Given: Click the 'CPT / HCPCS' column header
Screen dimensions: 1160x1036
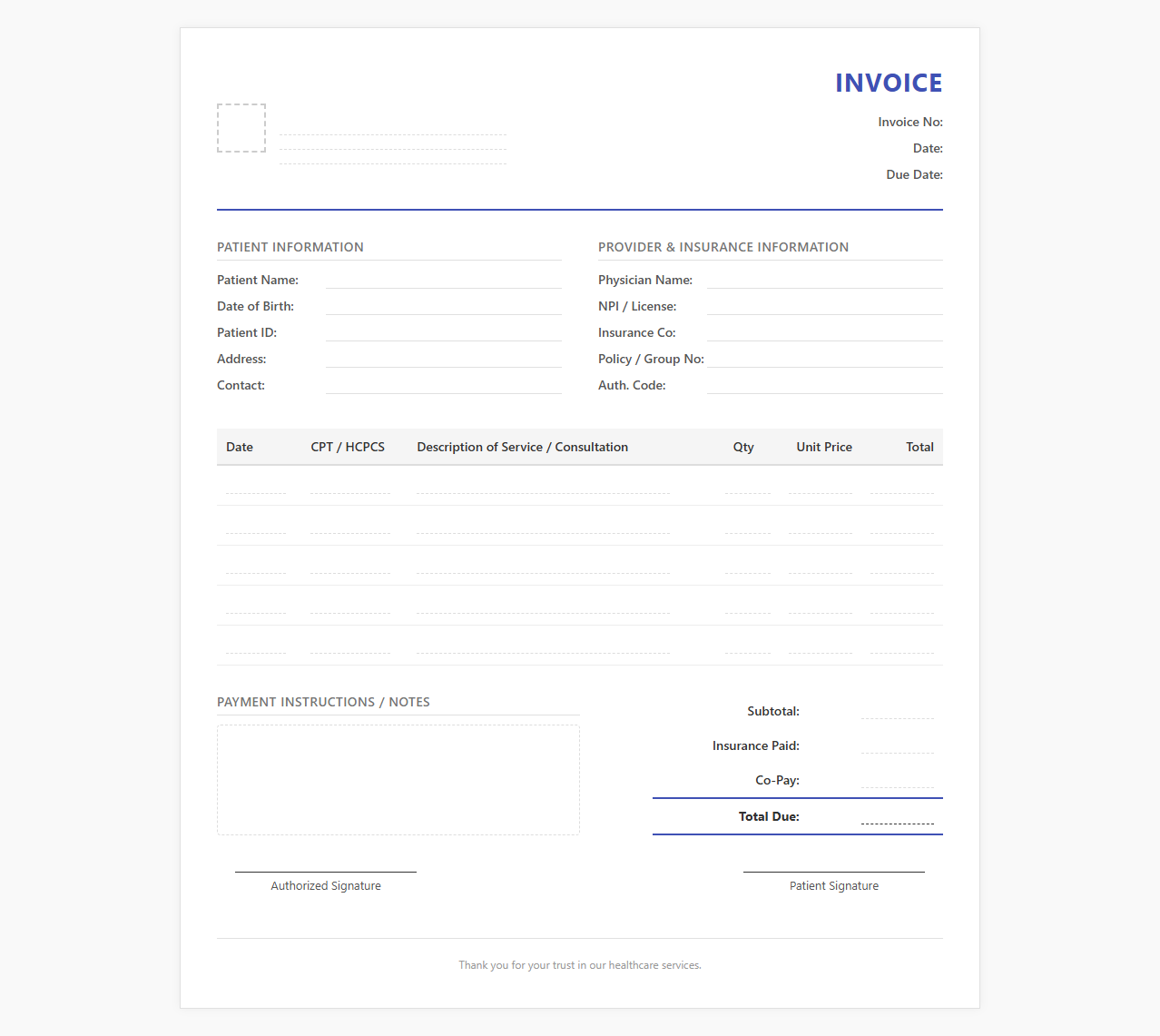Looking at the screenshot, I should click(348, 447).
